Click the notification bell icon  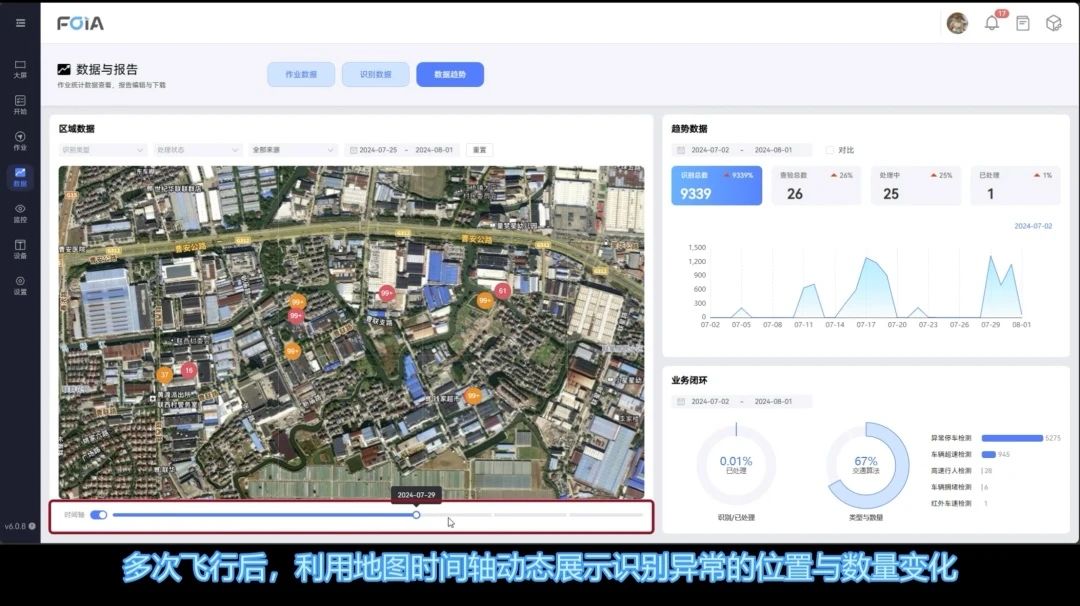click(x=992, y=23)
